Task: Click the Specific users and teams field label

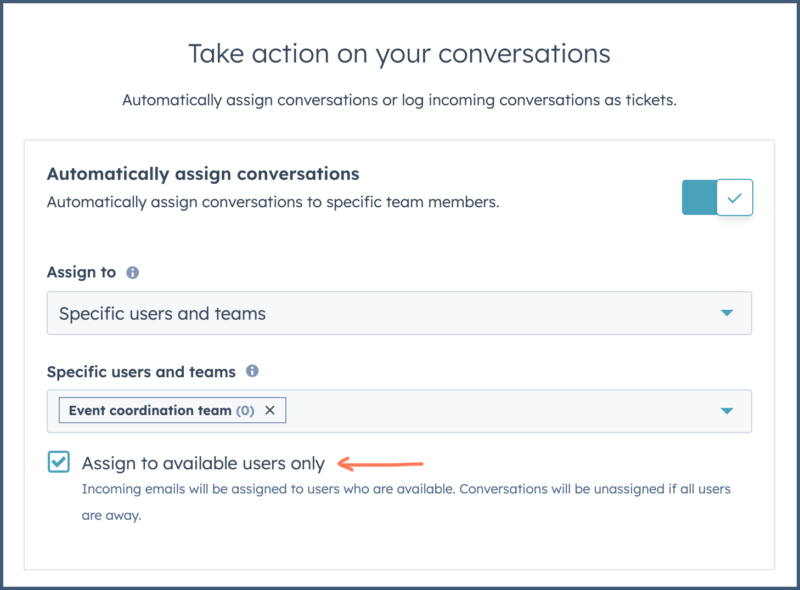Action: coord(141,372)
